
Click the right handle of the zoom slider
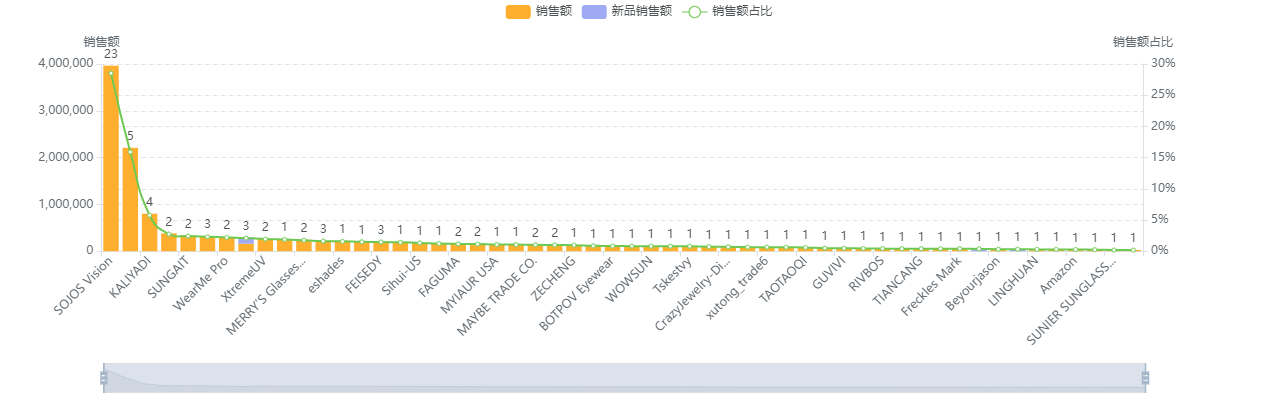1145,378
